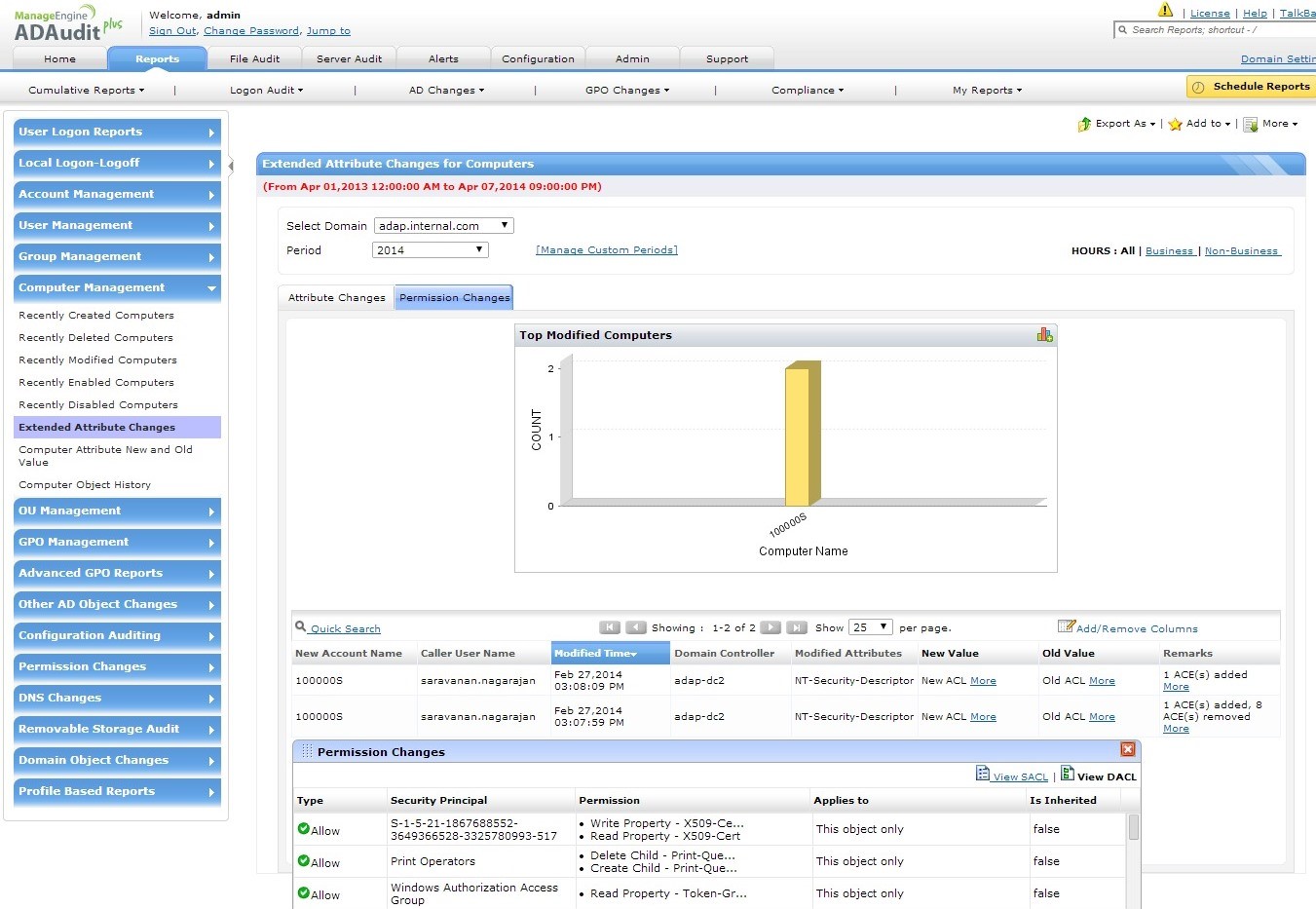The height and width of the screenshot is (909, 1316).
Task: Go to the last page of results
Action: click(797, 627)
